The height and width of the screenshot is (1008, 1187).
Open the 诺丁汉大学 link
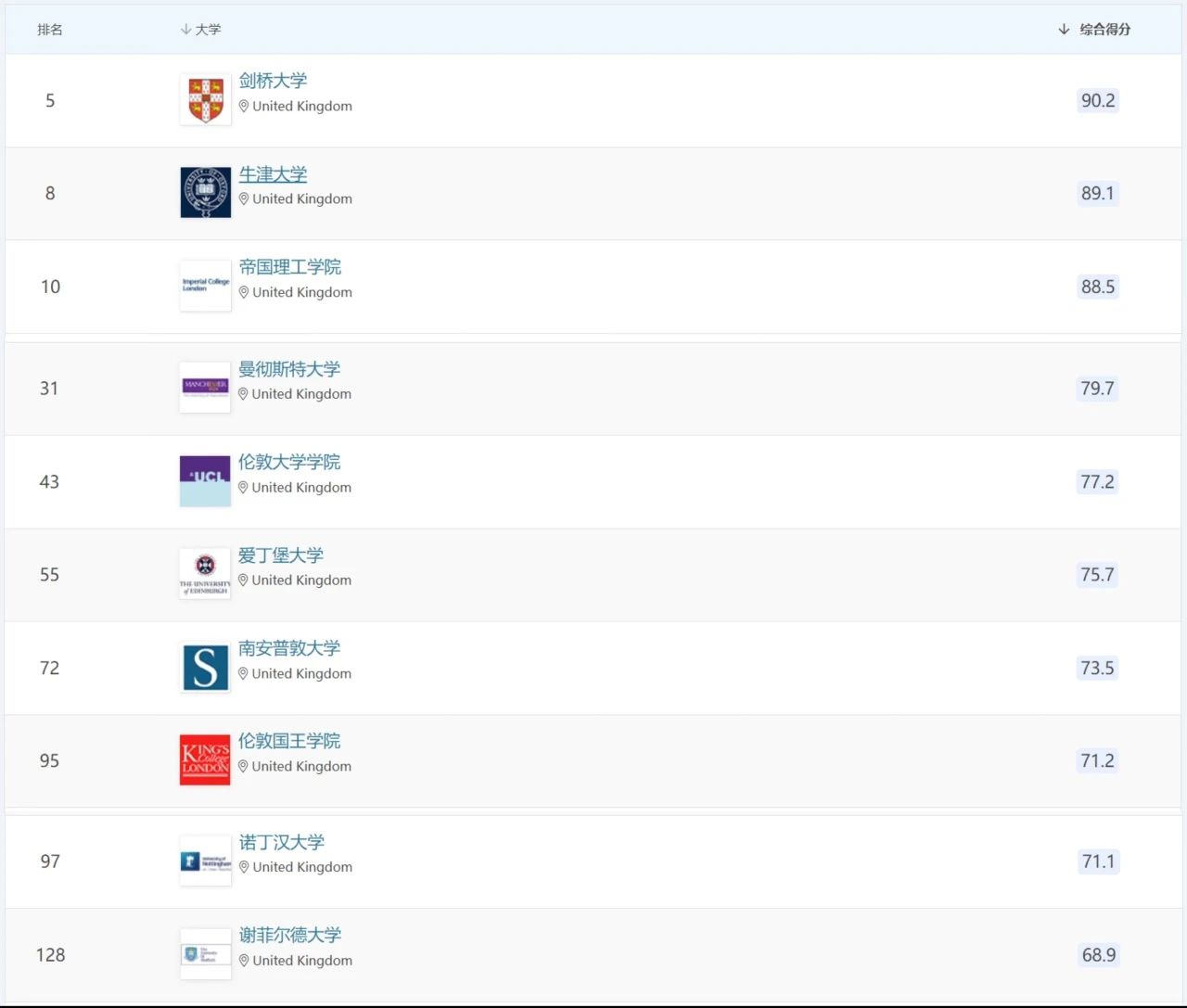tap(282, 842)
